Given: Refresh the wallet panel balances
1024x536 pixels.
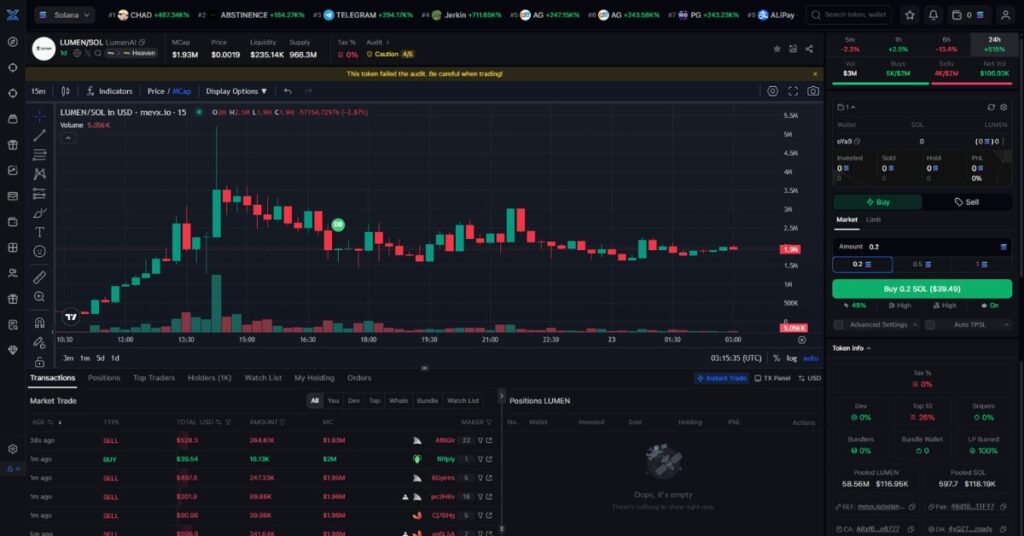Looking at the screenshot, I should coord(991,107).
